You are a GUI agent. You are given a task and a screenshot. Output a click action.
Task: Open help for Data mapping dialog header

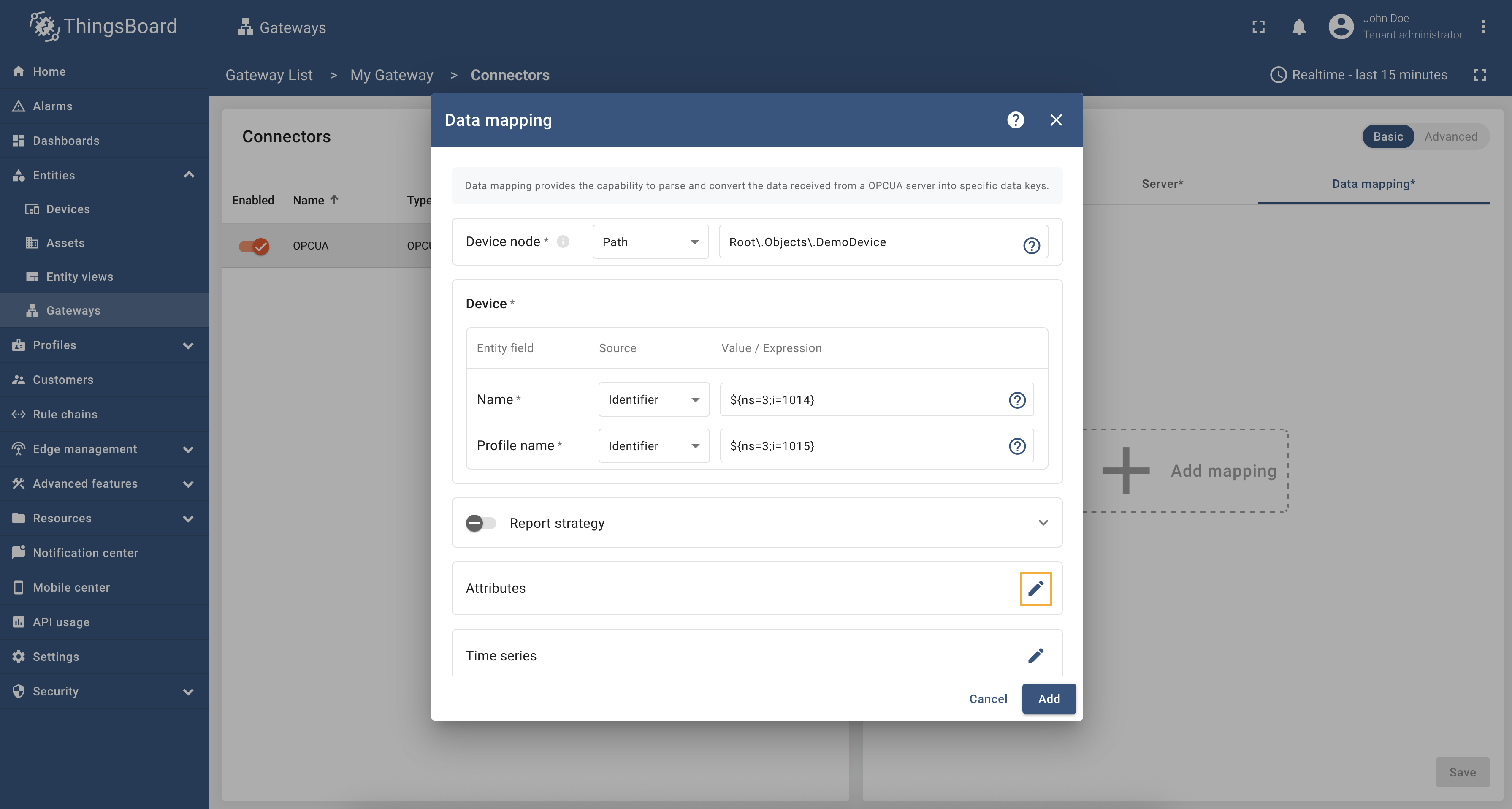[x=1016, y=120]
